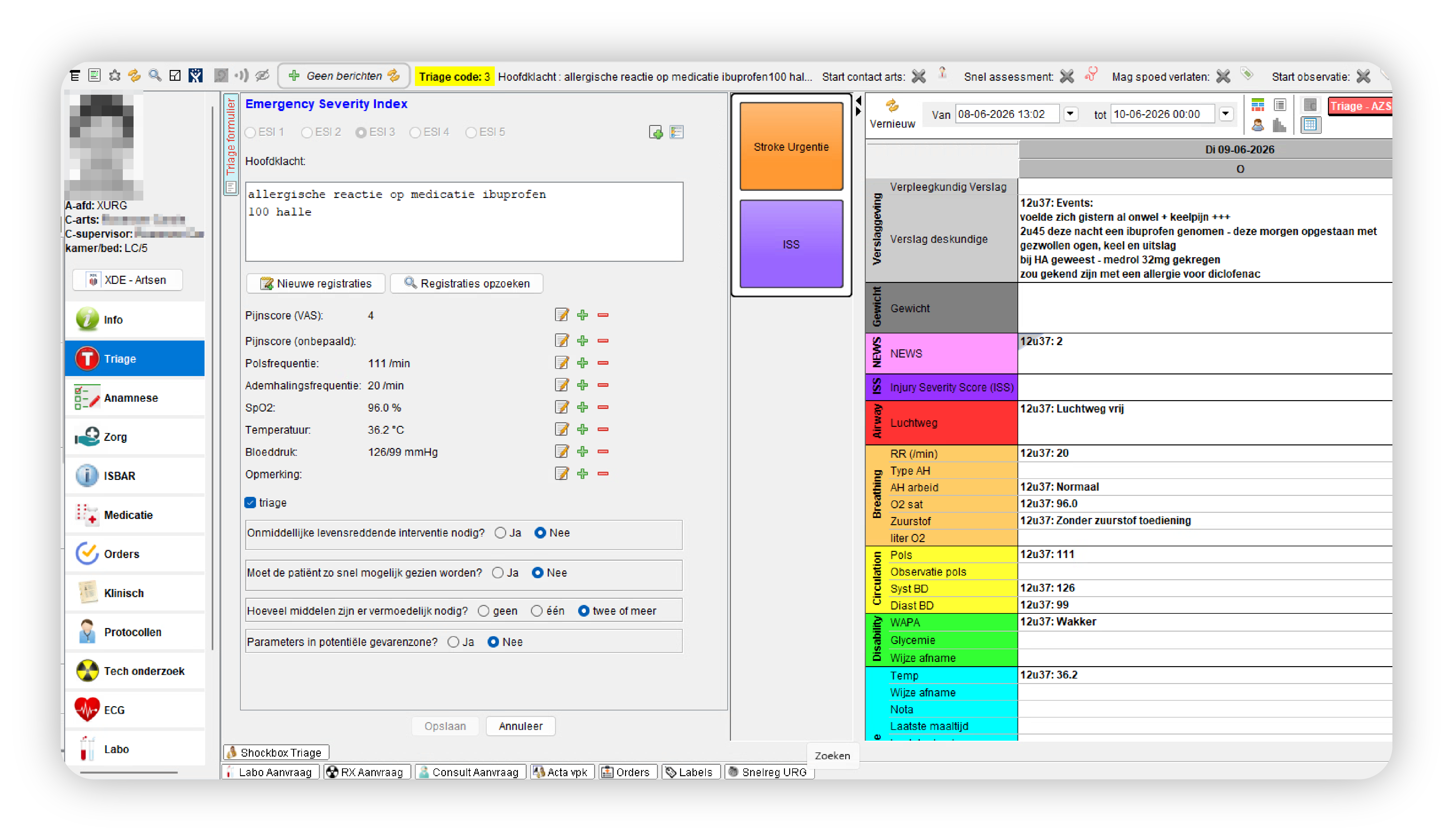Viewport: 1453px width, 840px height.
Task: Click into the Hoofdklacht text area
Action: 464,222
